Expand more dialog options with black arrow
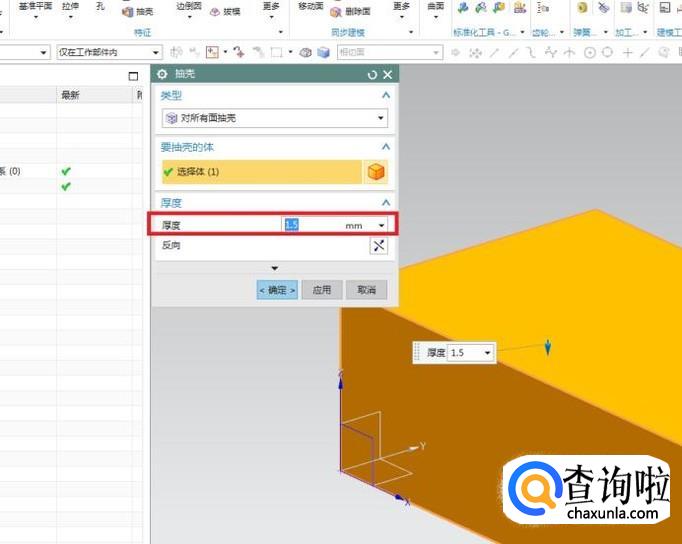The width and height of the screenshot is (682, 544). click(x=274, y=268)
